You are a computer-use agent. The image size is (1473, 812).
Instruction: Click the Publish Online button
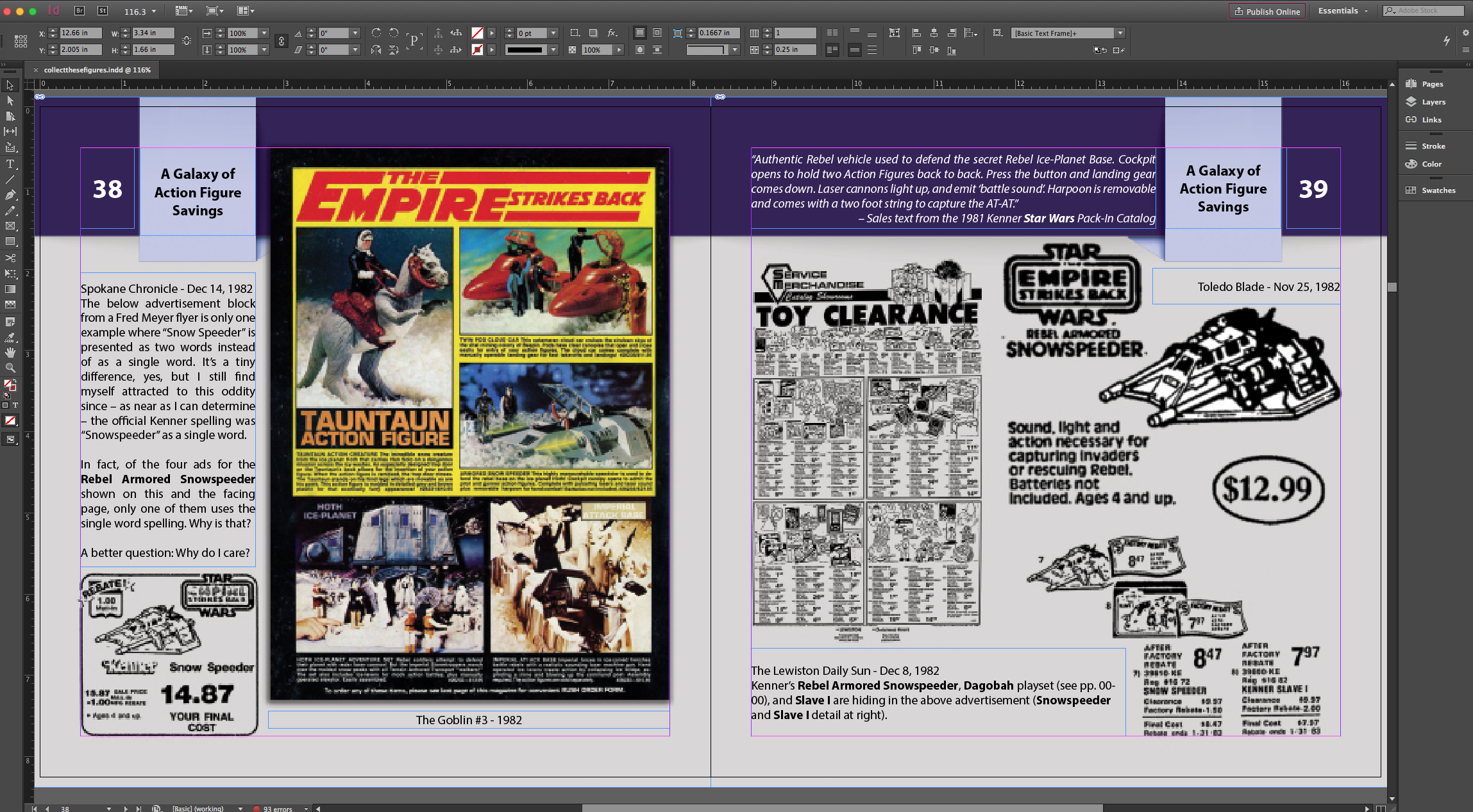pyautogui.click(x=1267, y=11)
